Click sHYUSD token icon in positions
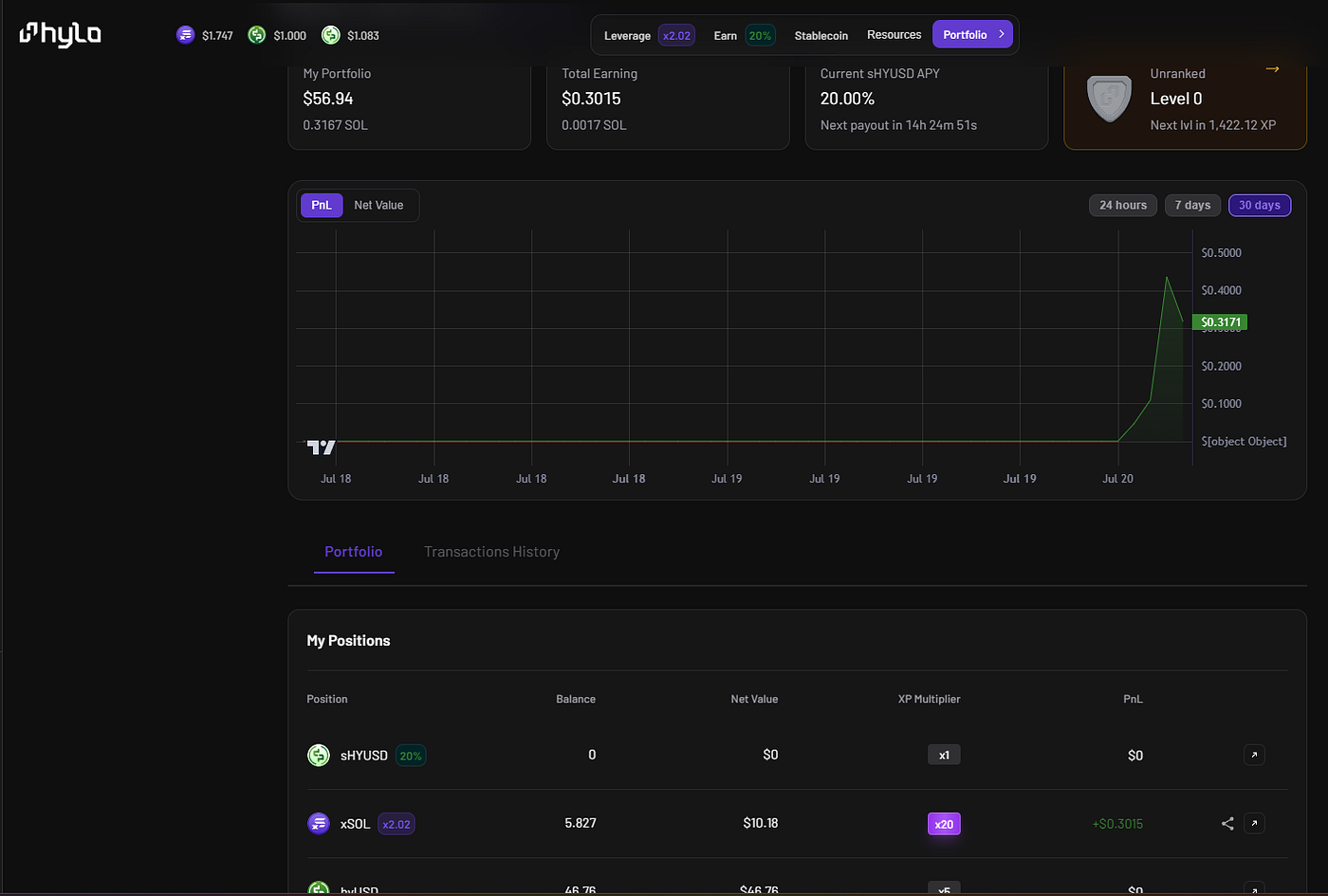1328x896 pixels. point(319,755)
